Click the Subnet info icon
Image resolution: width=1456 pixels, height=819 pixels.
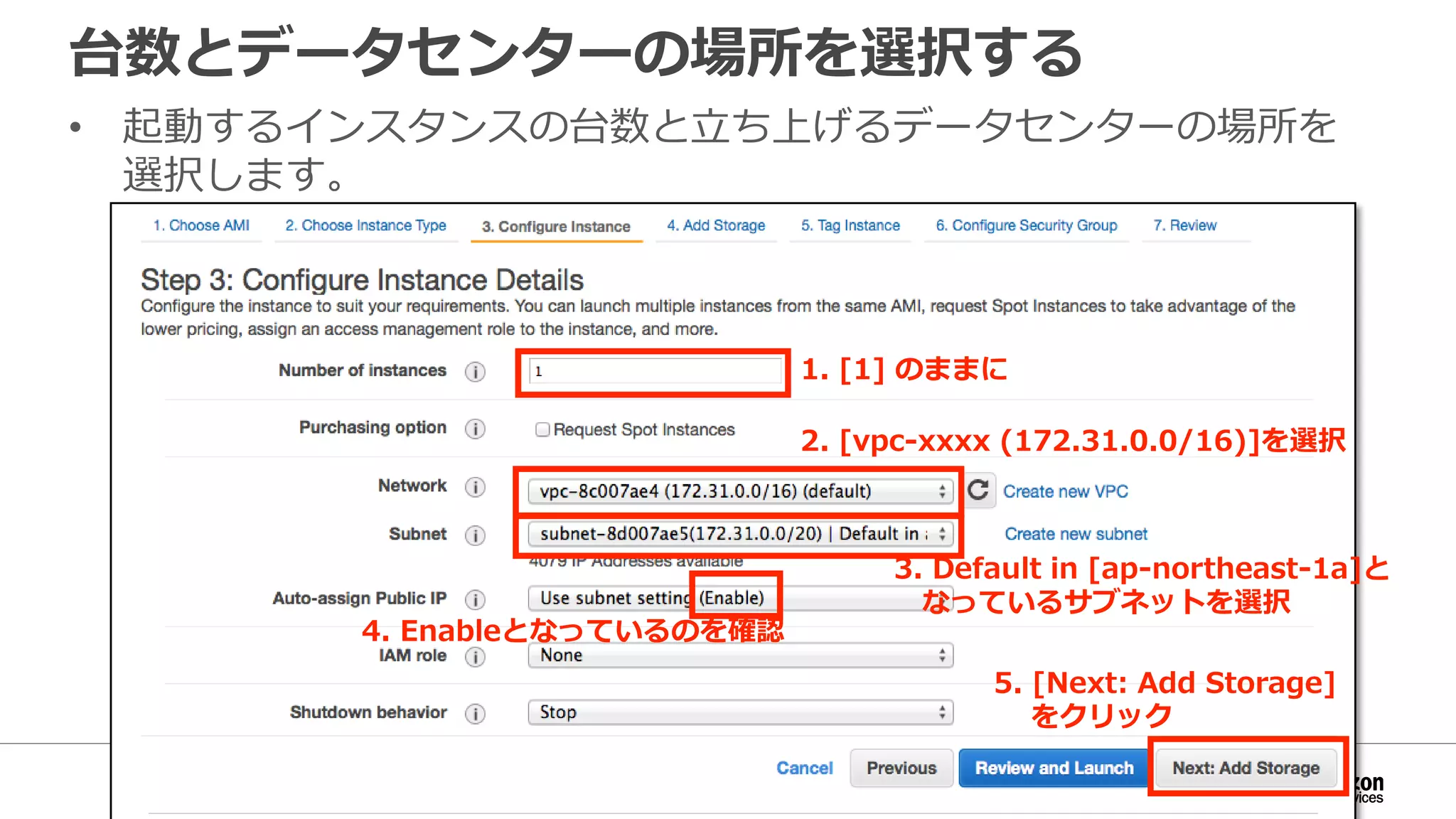pyautogui.click(x=475, y=535)
